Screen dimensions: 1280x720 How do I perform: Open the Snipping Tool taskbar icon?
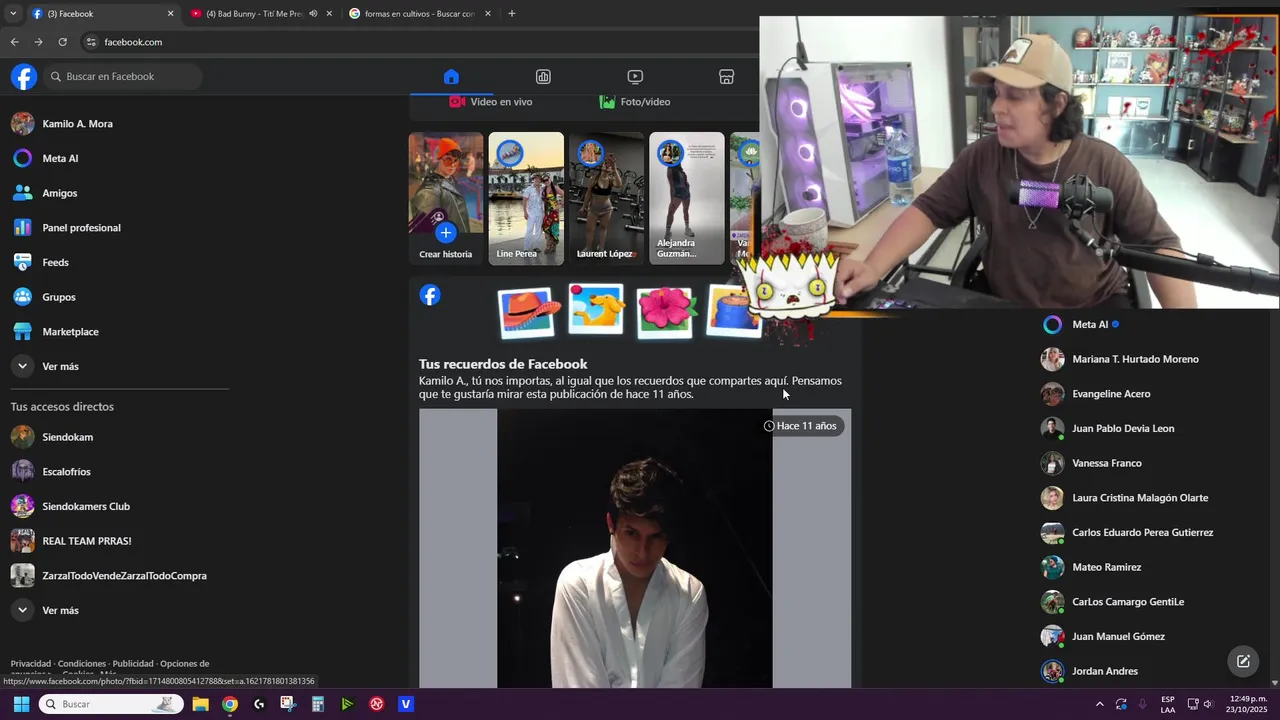(x=288, y=704)
